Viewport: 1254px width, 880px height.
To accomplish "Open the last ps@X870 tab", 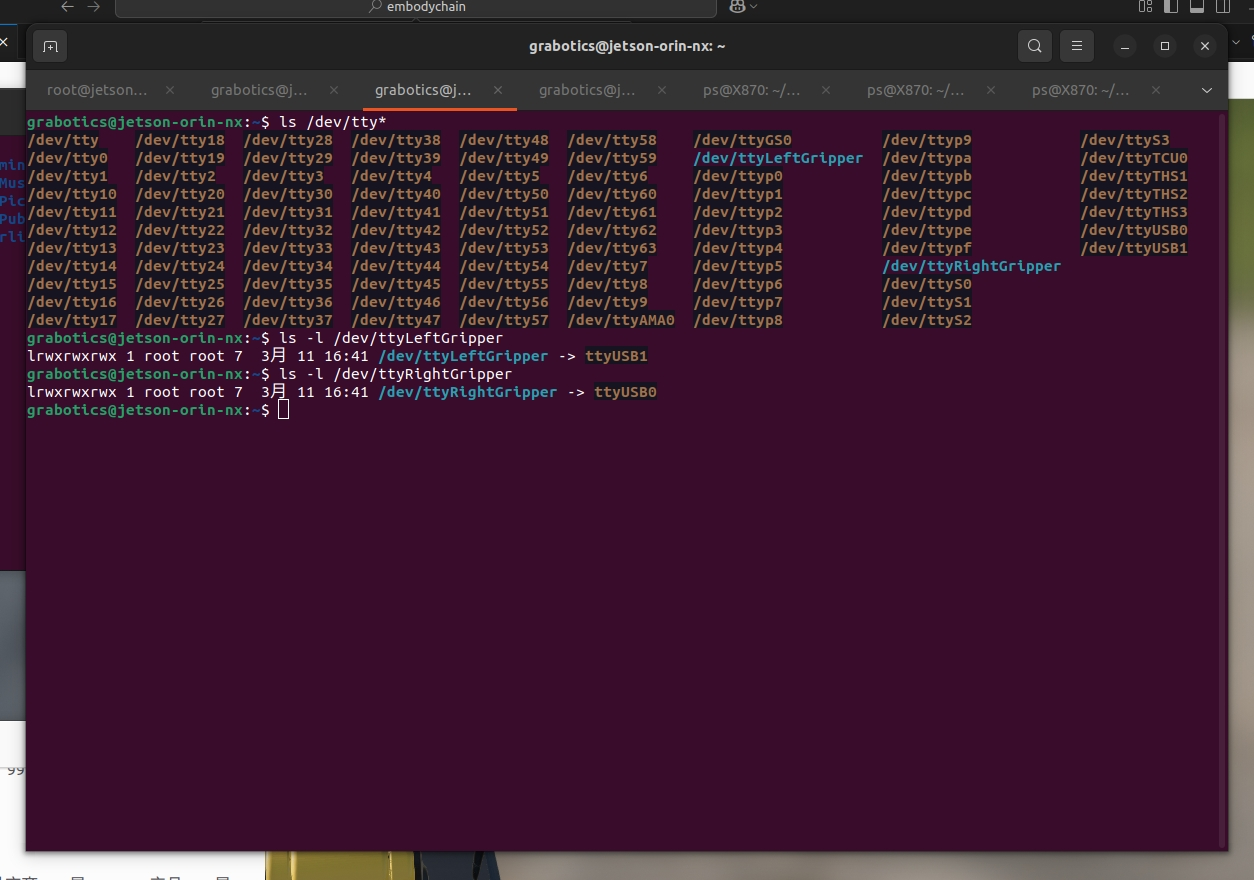I will click(1080, 90).
